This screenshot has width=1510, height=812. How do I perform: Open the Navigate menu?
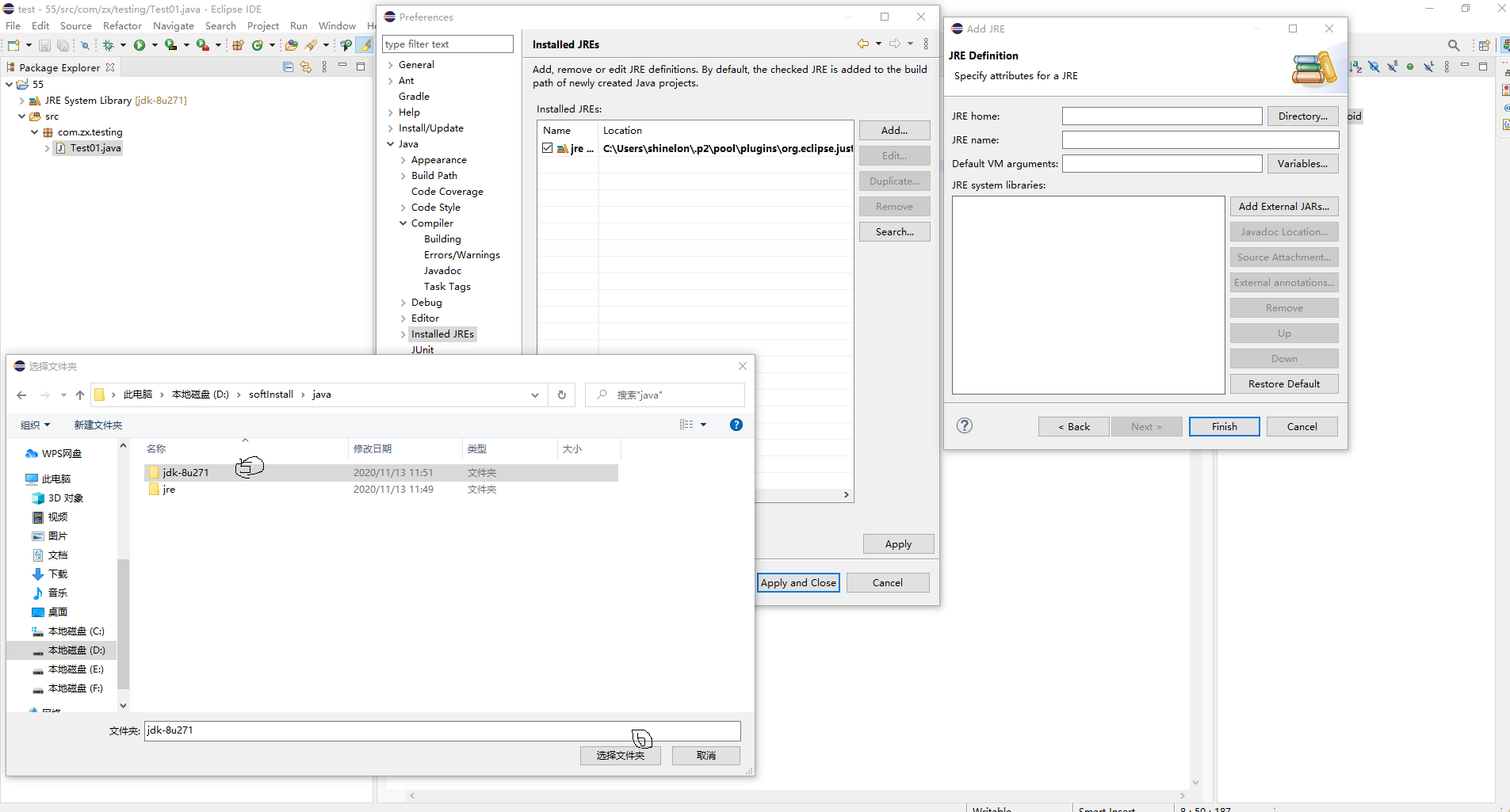coord(174,25)
